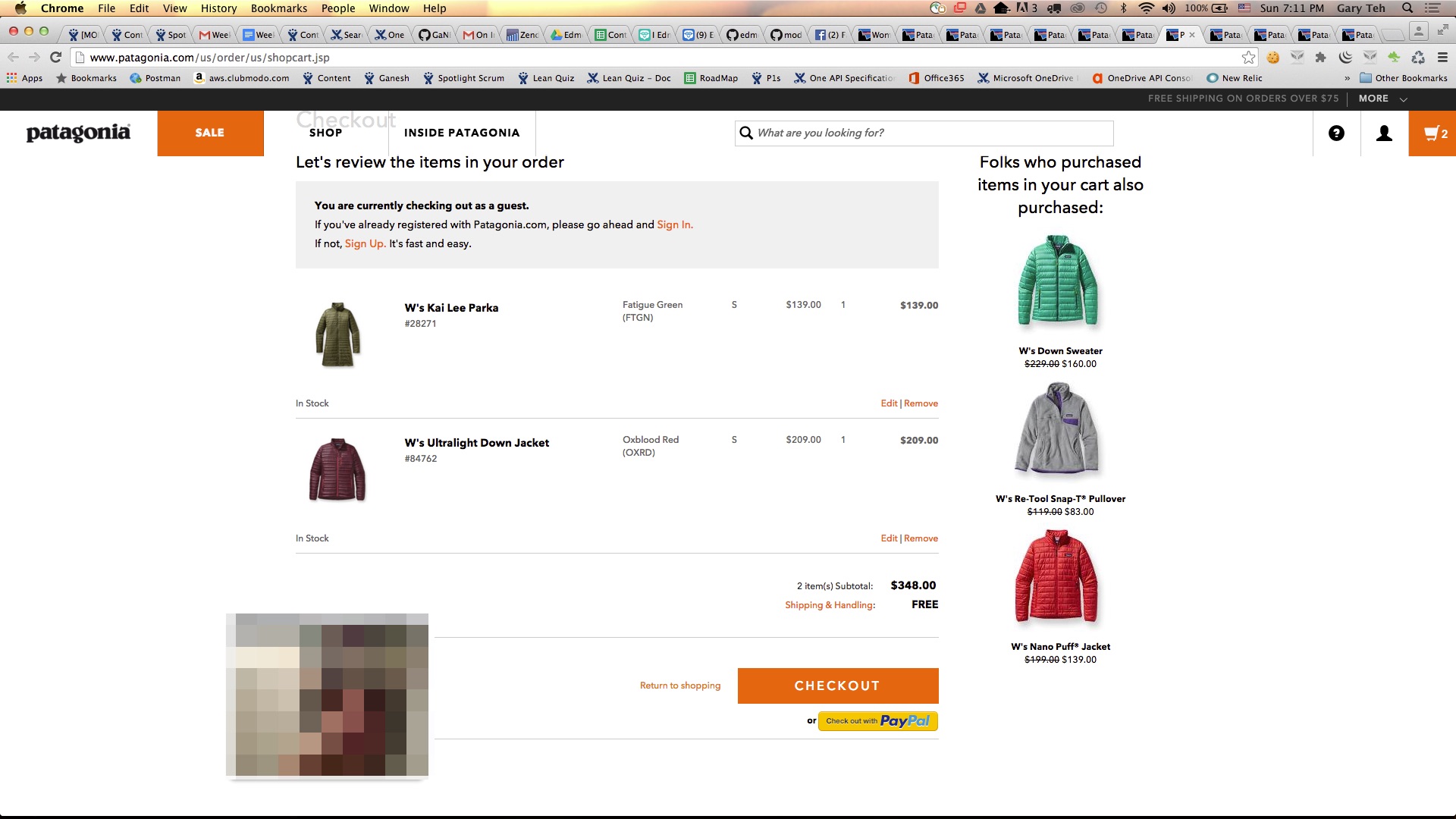Edit the W's Kai Lee Parka item
The image size is (1456, 819).
tap(889, 403)
